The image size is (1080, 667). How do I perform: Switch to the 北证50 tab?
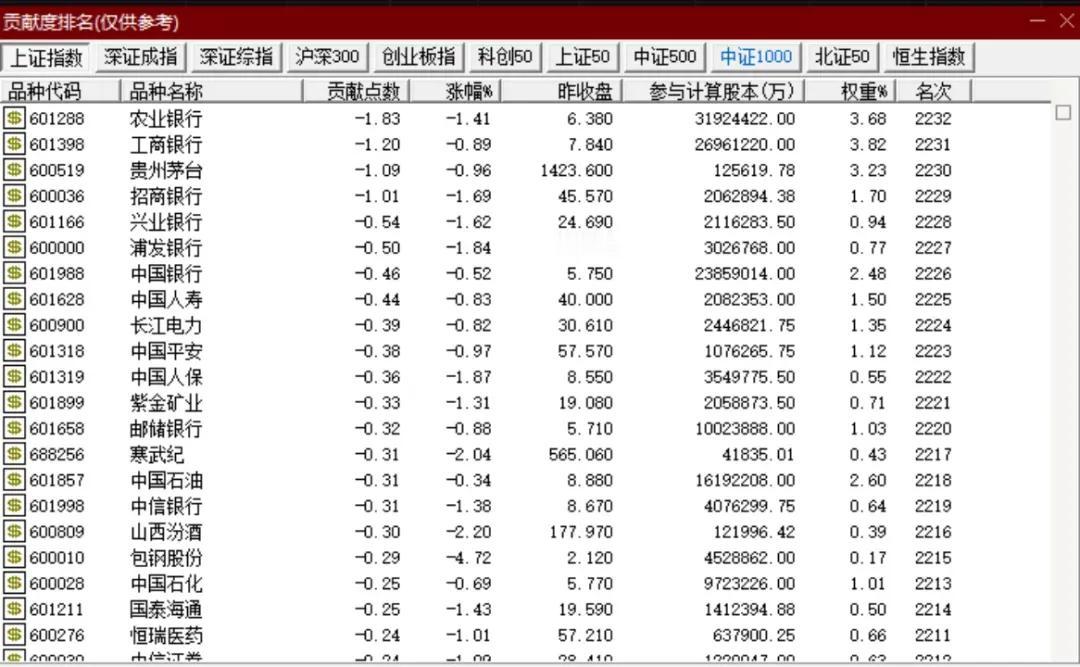click(x=842, y=57)
